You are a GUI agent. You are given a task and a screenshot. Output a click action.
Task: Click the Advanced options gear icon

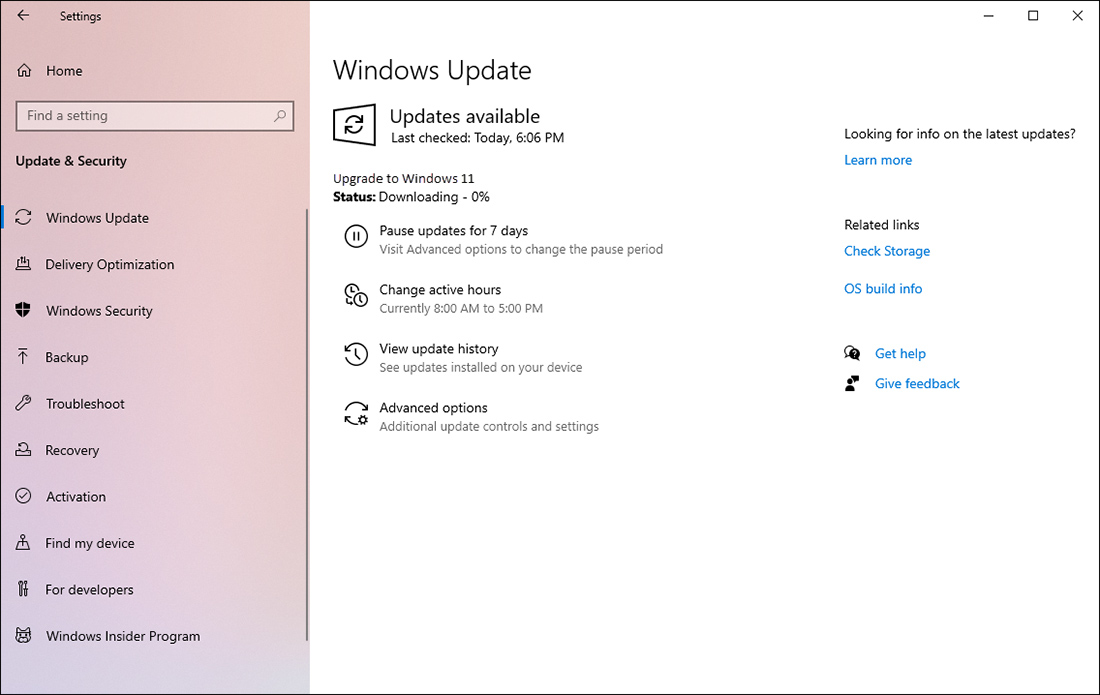tap(356, 414)
